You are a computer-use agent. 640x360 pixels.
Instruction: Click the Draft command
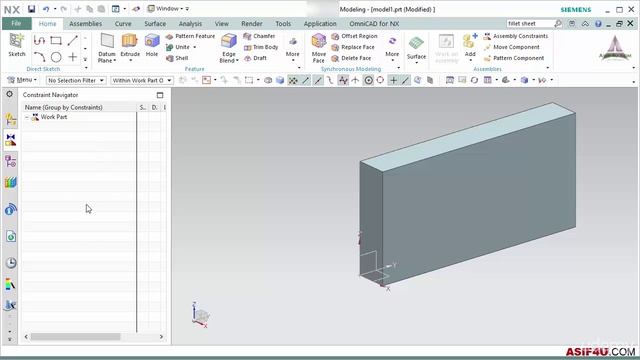256,58
